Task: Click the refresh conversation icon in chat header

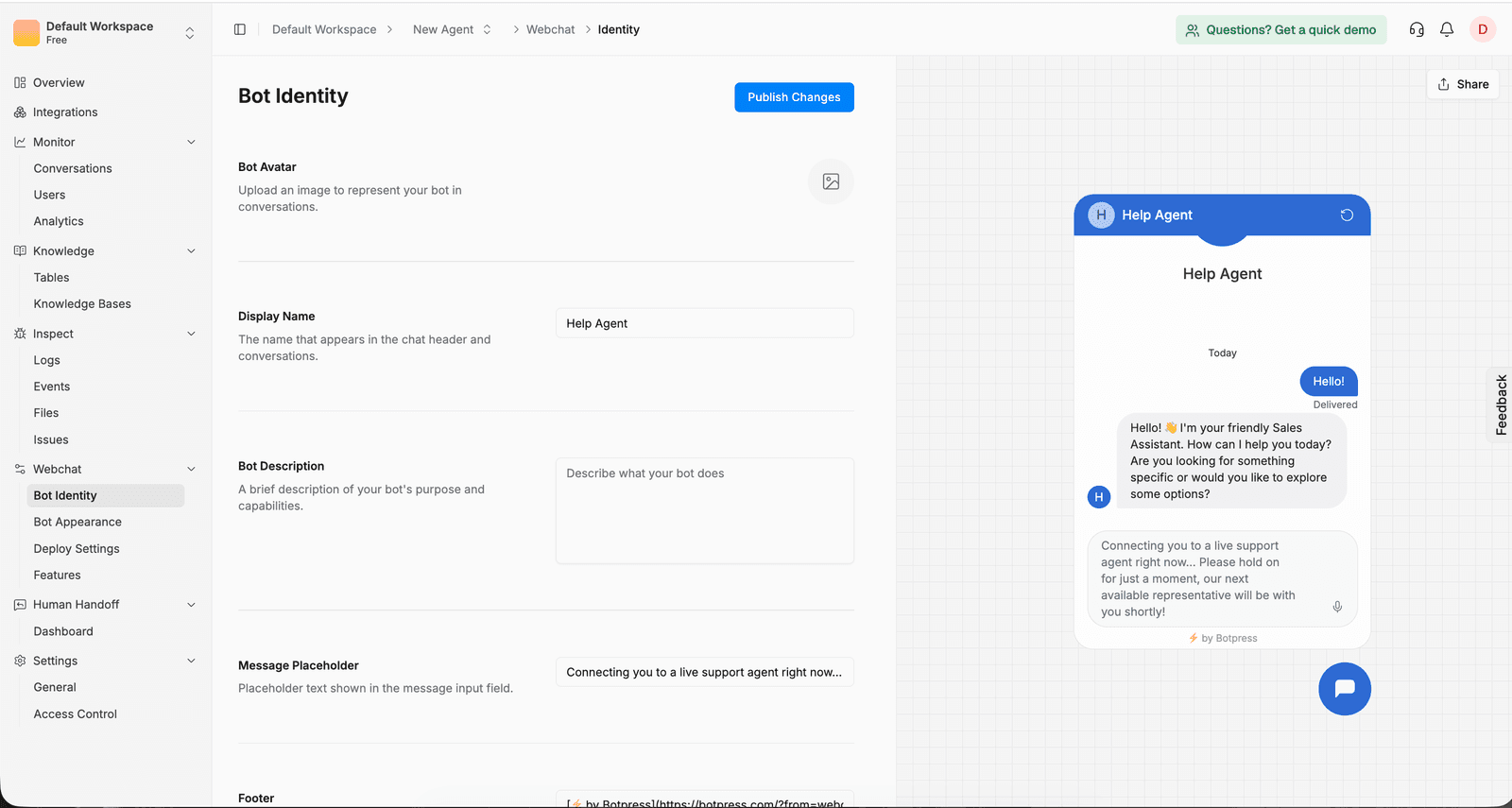Action: click(x=1347, y=215)
